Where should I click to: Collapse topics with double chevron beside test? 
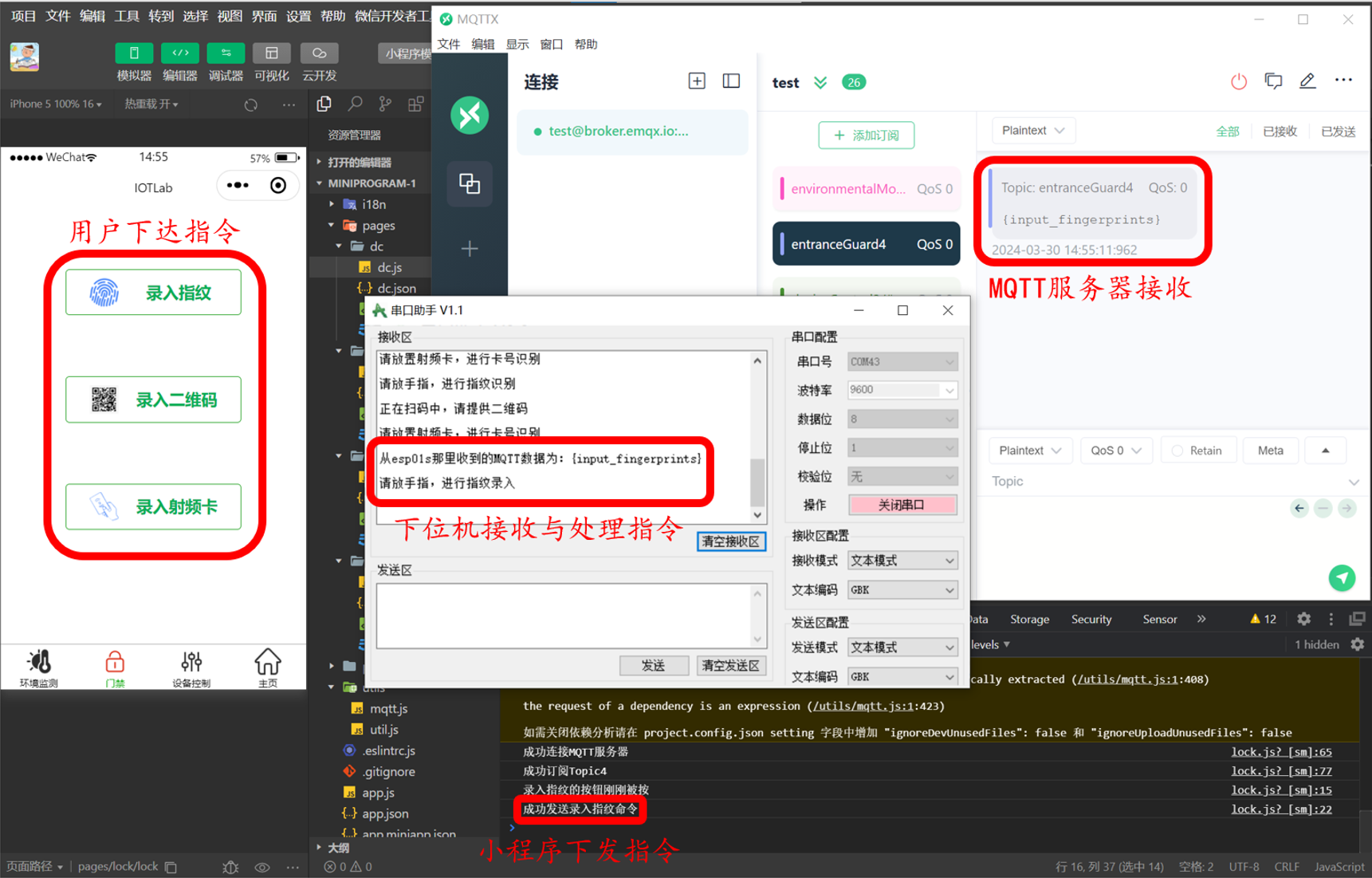(820, 82)
